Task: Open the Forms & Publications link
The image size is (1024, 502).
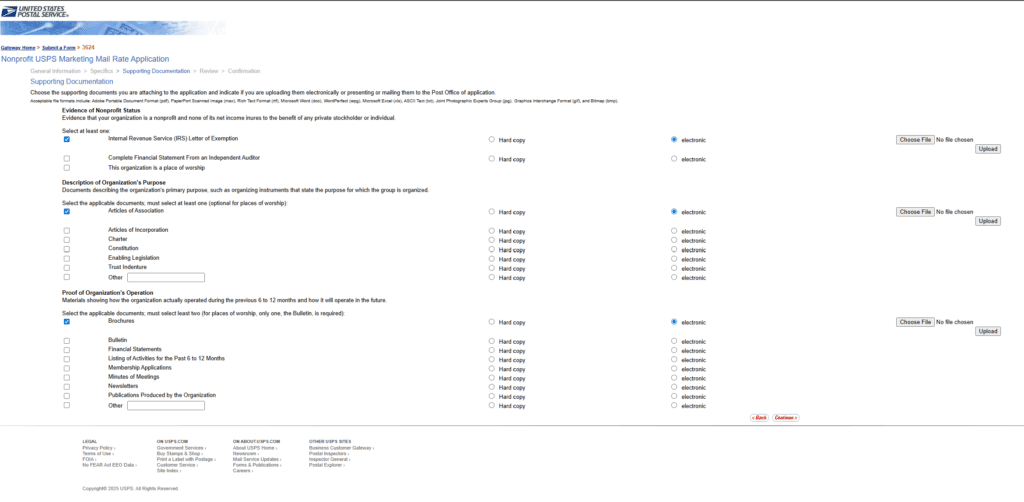Action: [x=257, y=465]
